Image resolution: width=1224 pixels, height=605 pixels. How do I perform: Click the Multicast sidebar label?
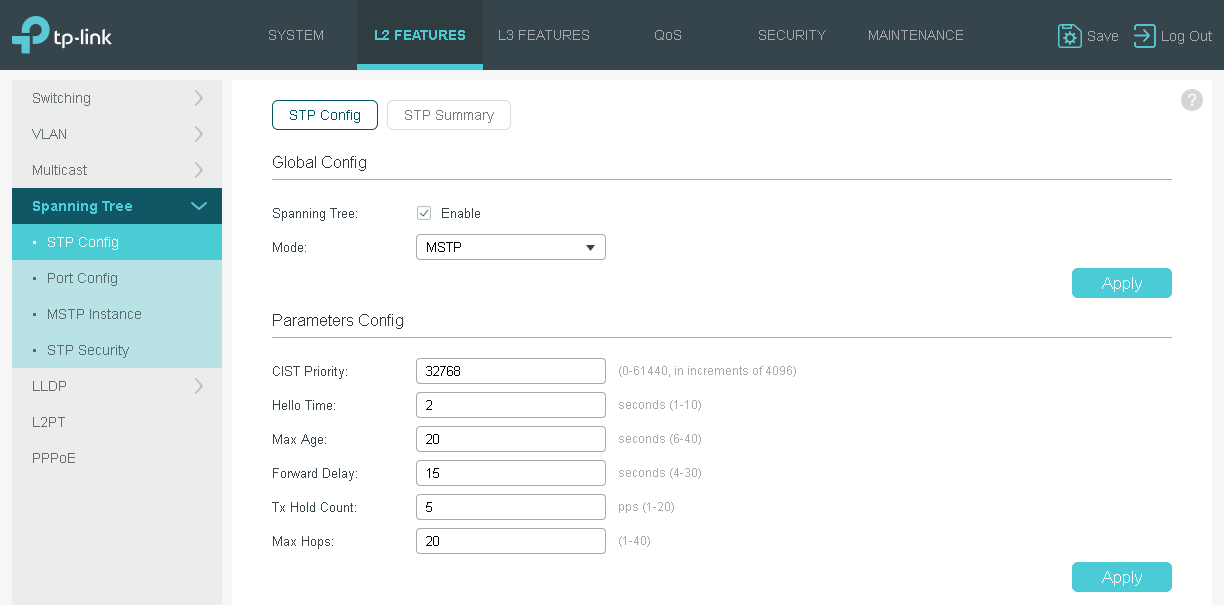(59, 170)
